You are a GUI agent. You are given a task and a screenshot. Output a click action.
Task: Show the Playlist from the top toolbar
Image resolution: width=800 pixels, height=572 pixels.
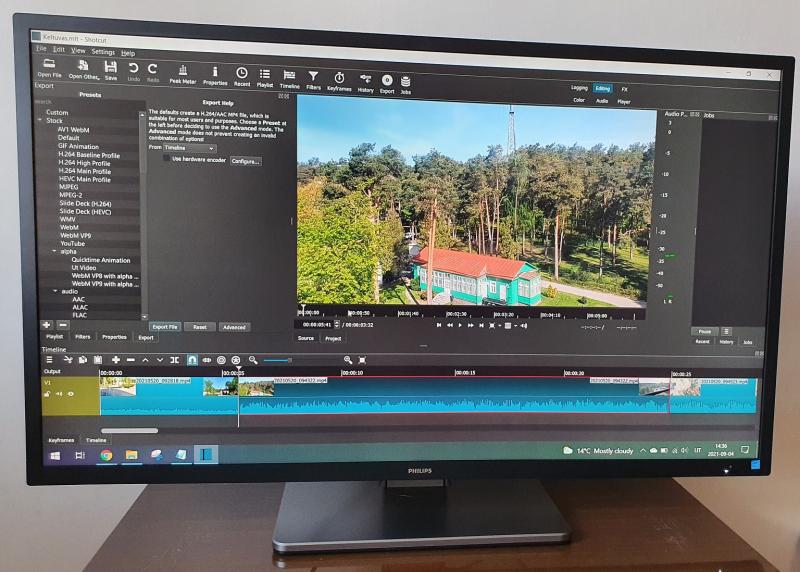265,79
